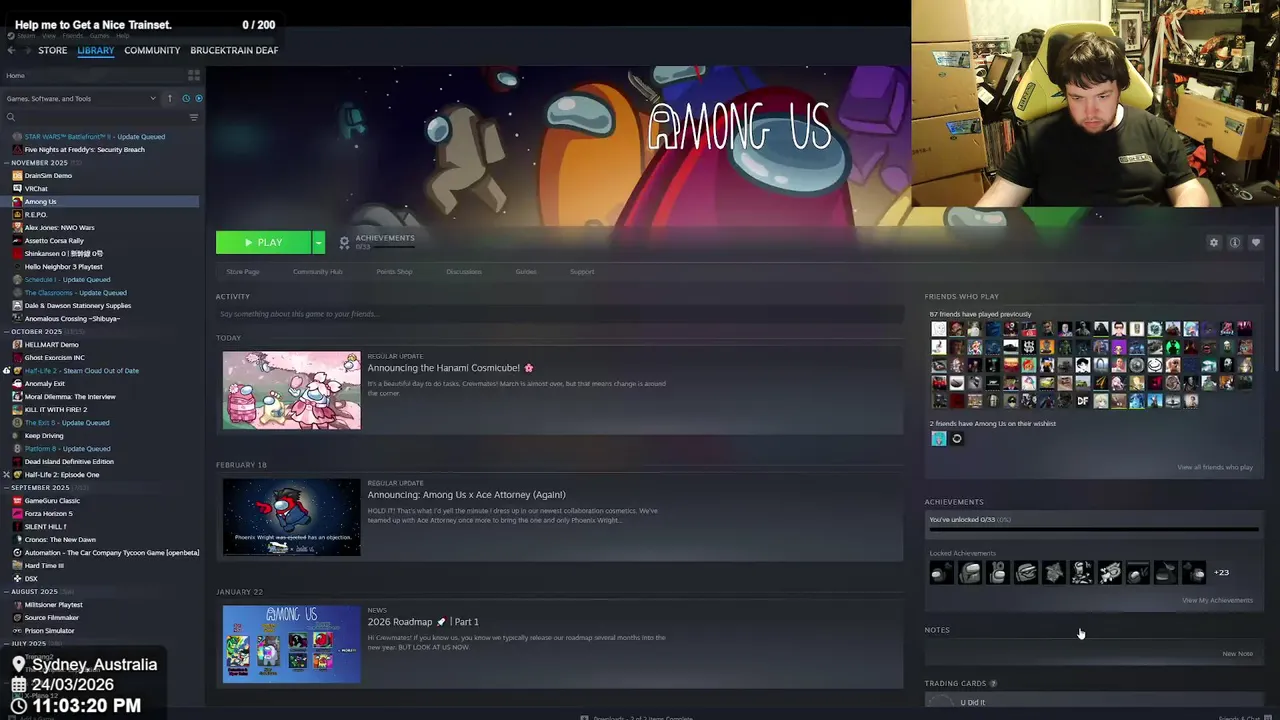The height and width of the screenshot is (720, 1280).
Task: Open Points Shop link
Action: click(x=394, y=271)
